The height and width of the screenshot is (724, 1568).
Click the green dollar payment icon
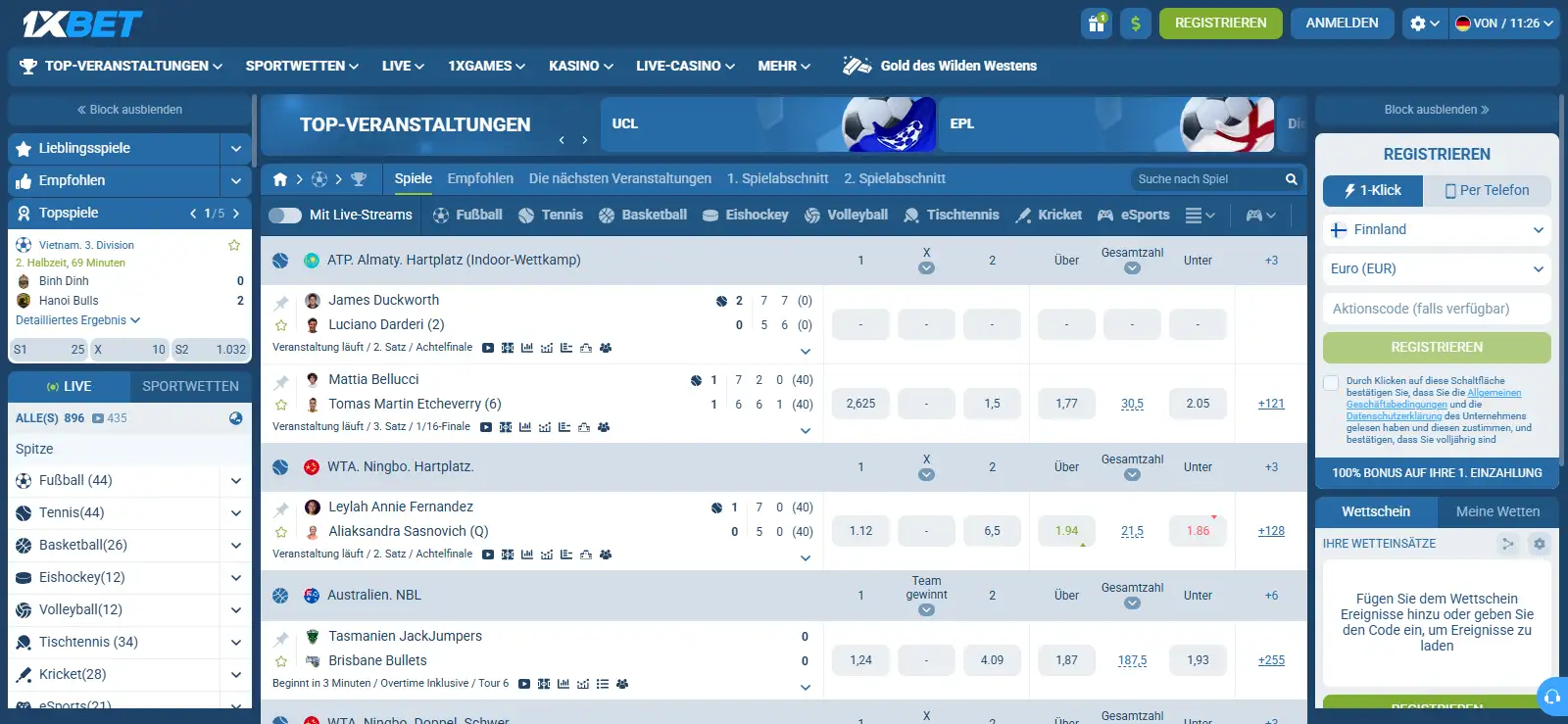coord(1136,24)
